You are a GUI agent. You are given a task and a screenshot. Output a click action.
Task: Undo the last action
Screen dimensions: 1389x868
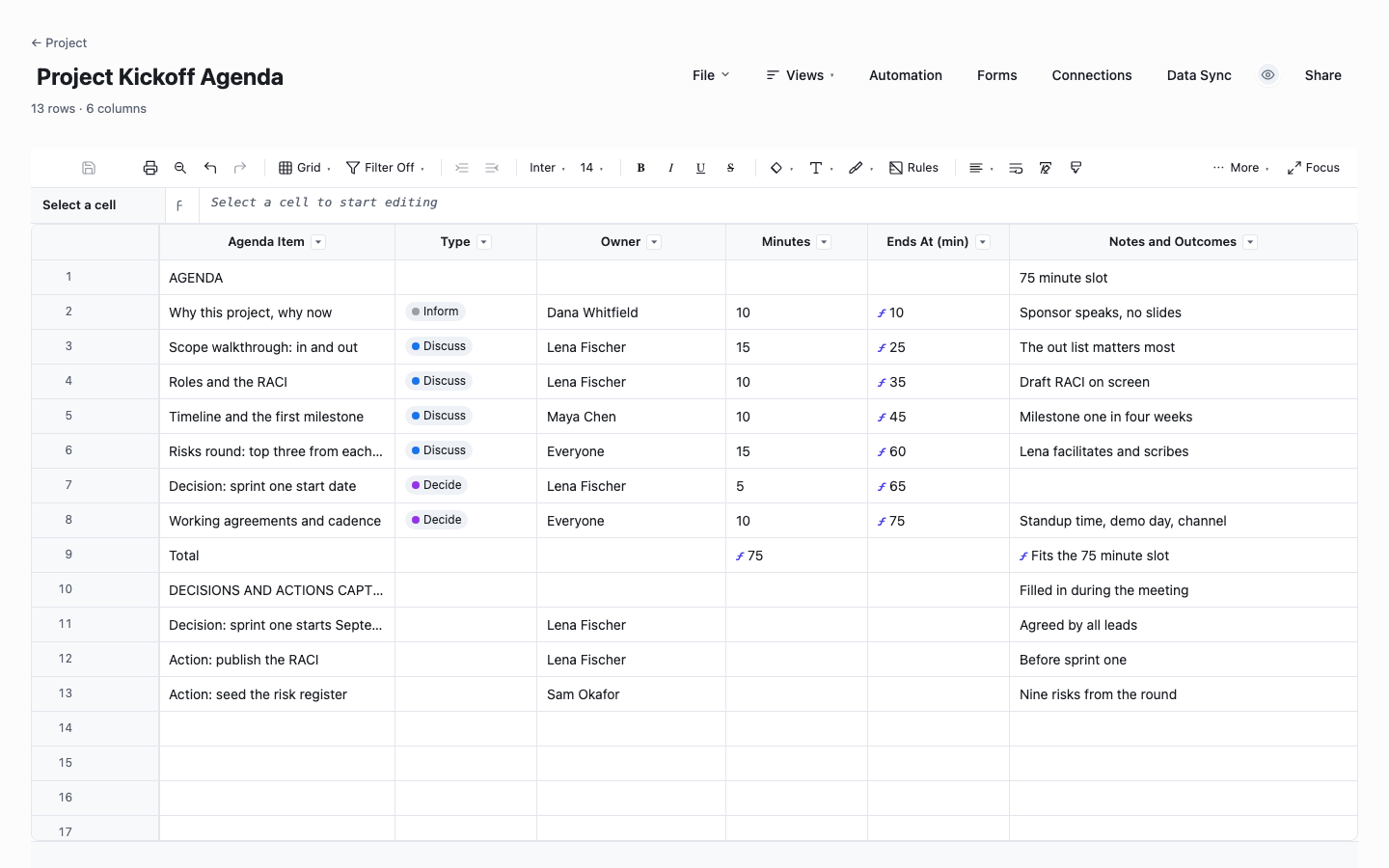coord(210,168)
